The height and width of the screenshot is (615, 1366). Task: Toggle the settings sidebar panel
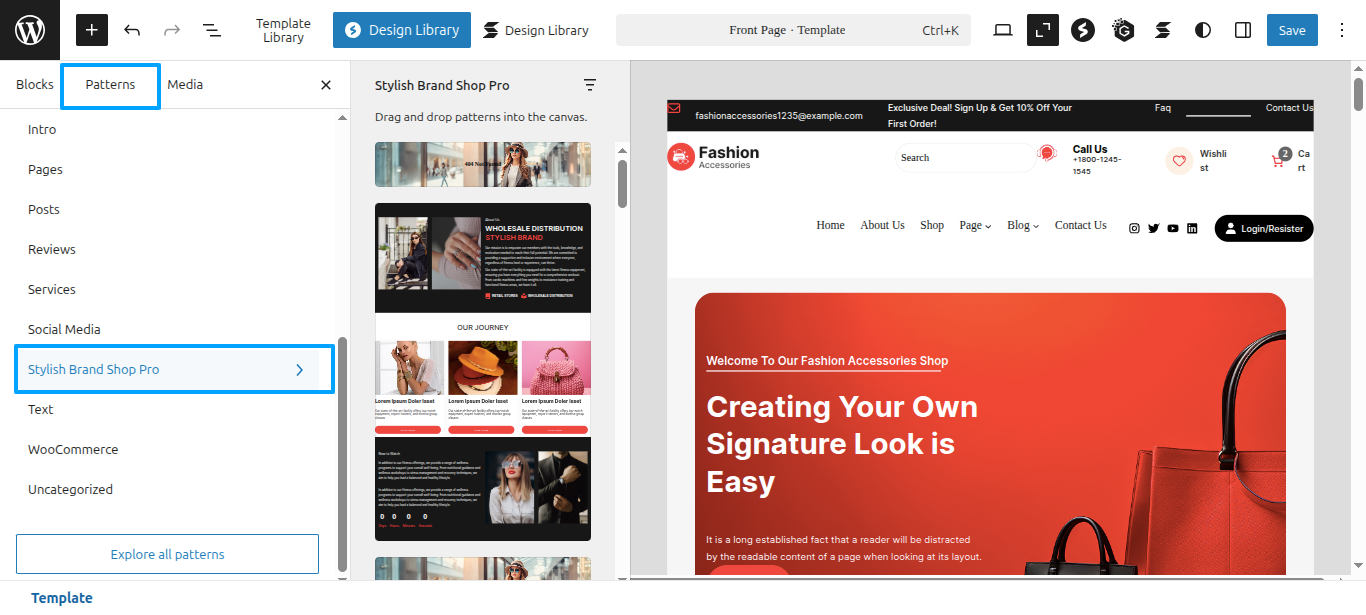click(1243, 30)
